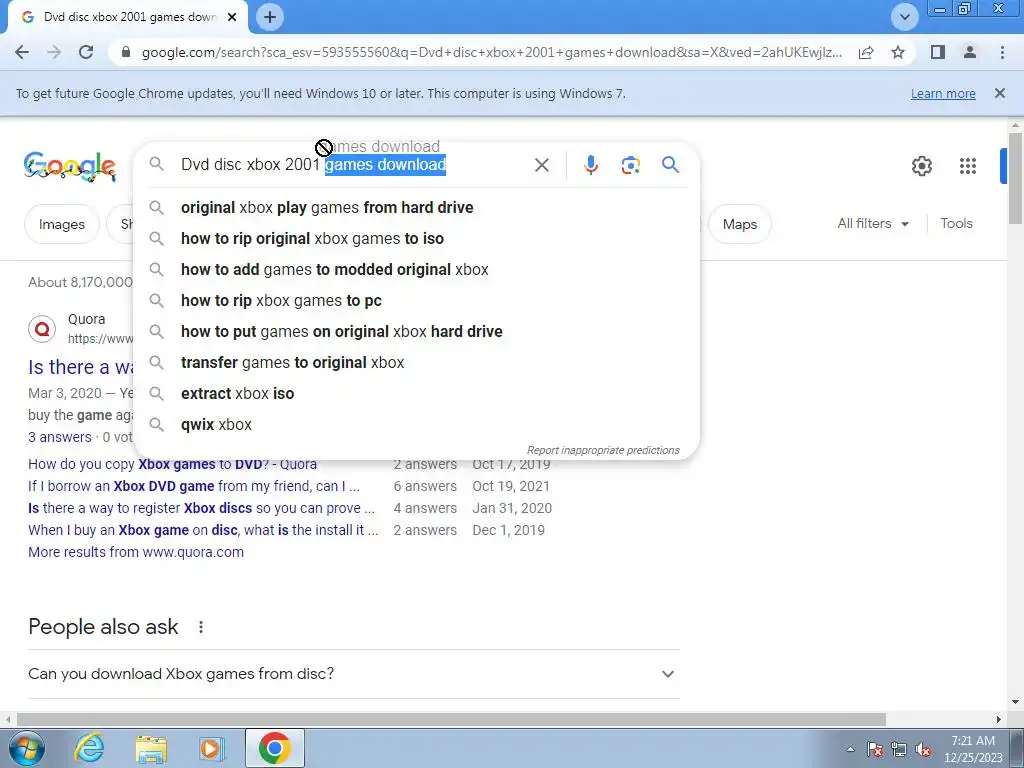The height and width of the screenshot is (768, 1024).
Task: Bookmark this page with the star
Action: click(898, 52)
